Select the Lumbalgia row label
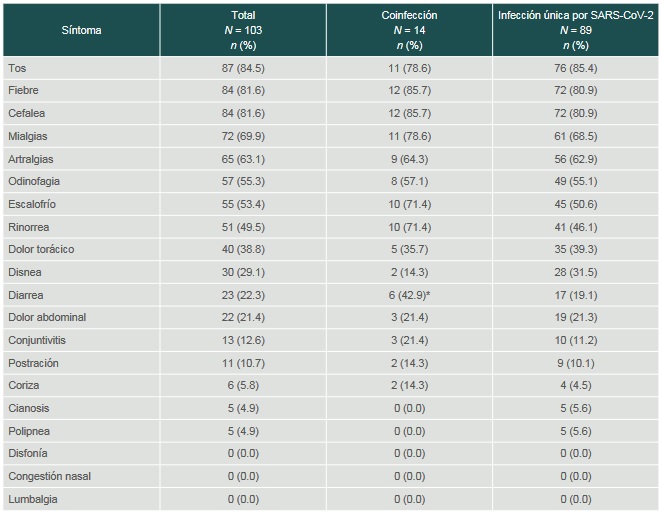Viewport: 663px width, 512px height. [32, 499]
